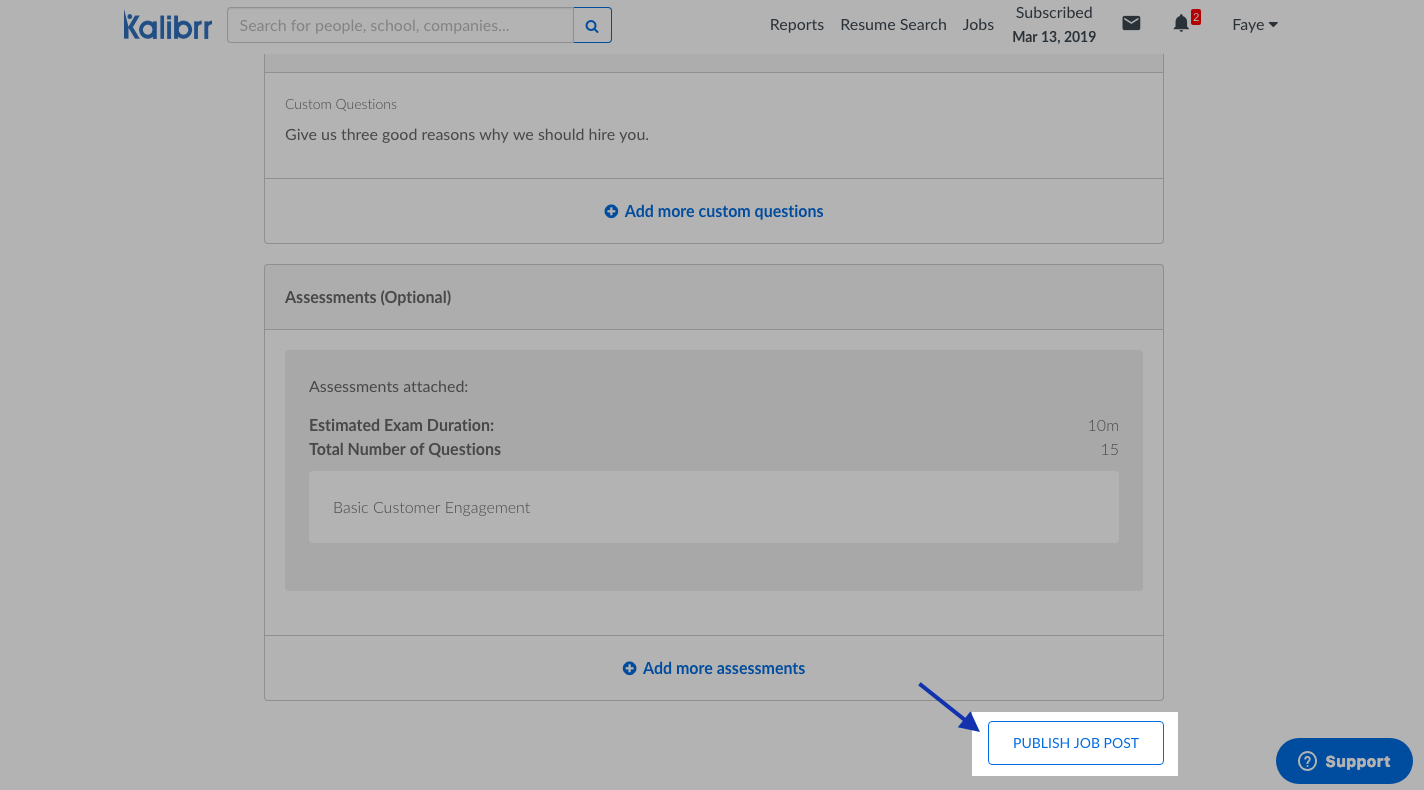Select the Basic Customer Engagement assessment card
The width and height of the screenshot is (1424, 790).
click(713, 507)
